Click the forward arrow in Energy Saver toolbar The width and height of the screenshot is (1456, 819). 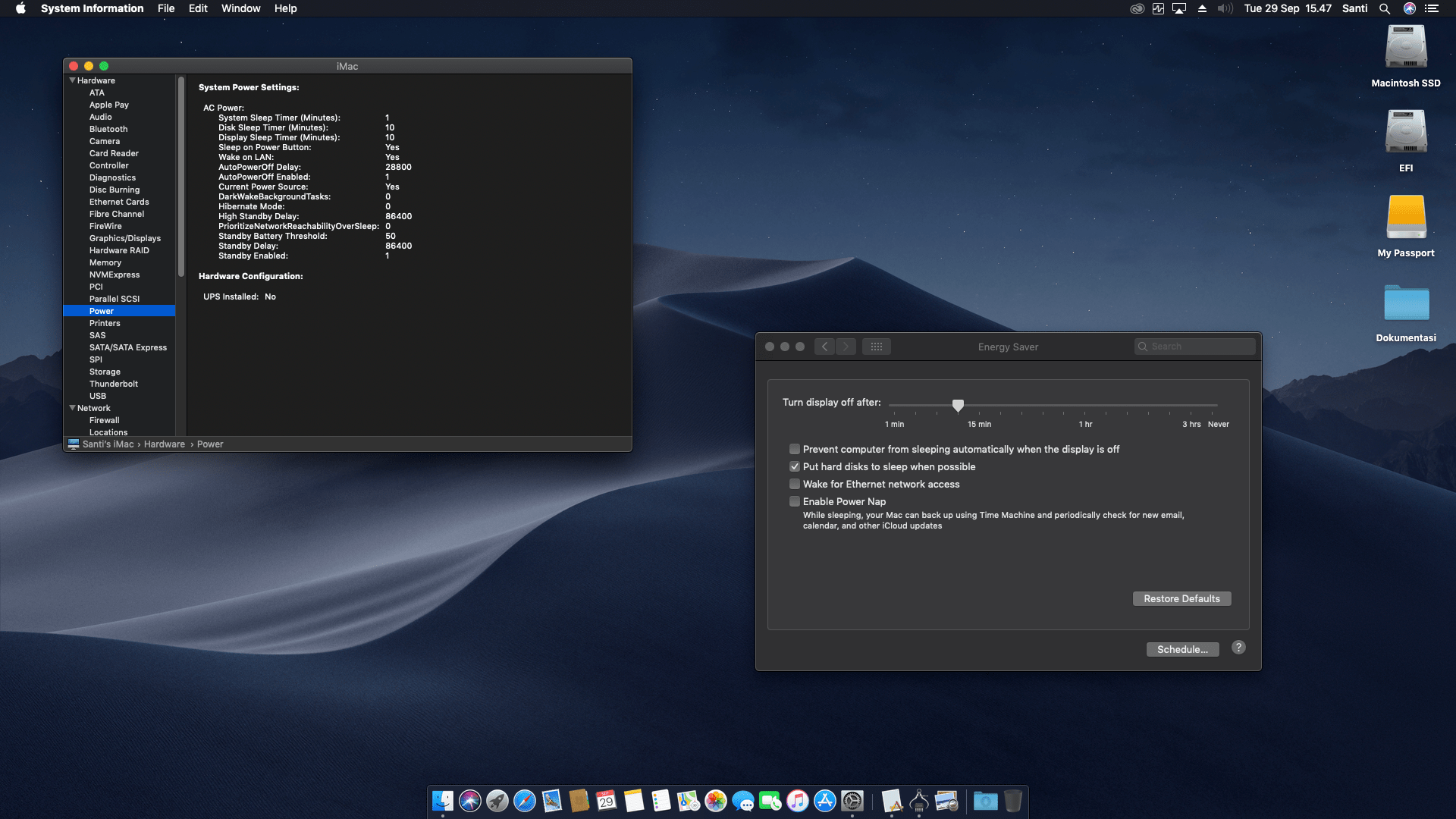click(846, 347)
